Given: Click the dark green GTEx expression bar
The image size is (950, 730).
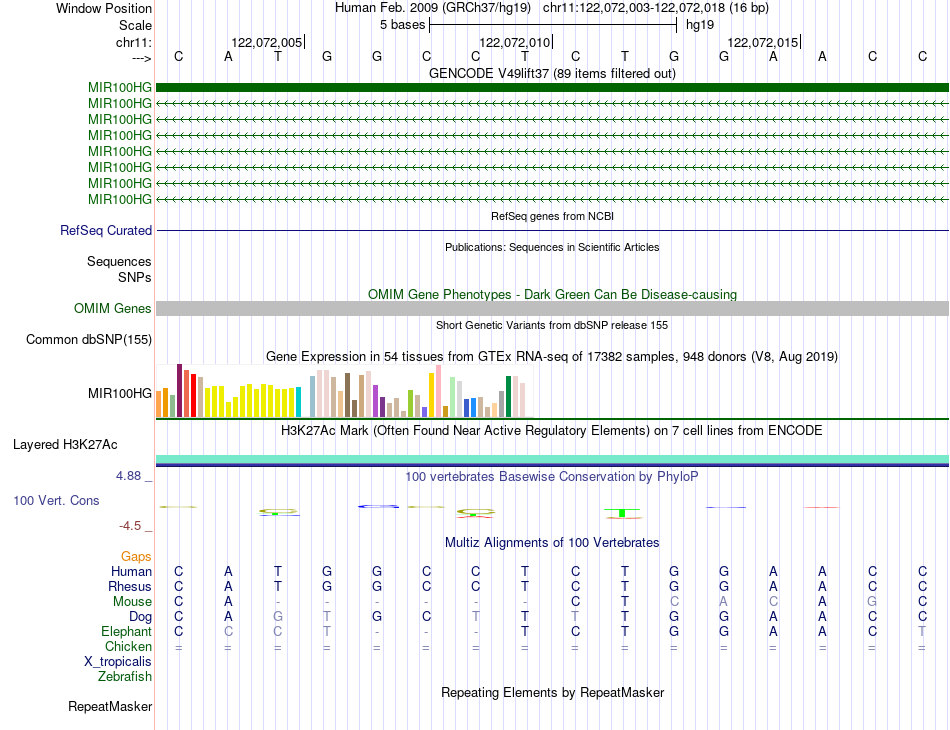Looking at the screenshot, I should point(509,397).
